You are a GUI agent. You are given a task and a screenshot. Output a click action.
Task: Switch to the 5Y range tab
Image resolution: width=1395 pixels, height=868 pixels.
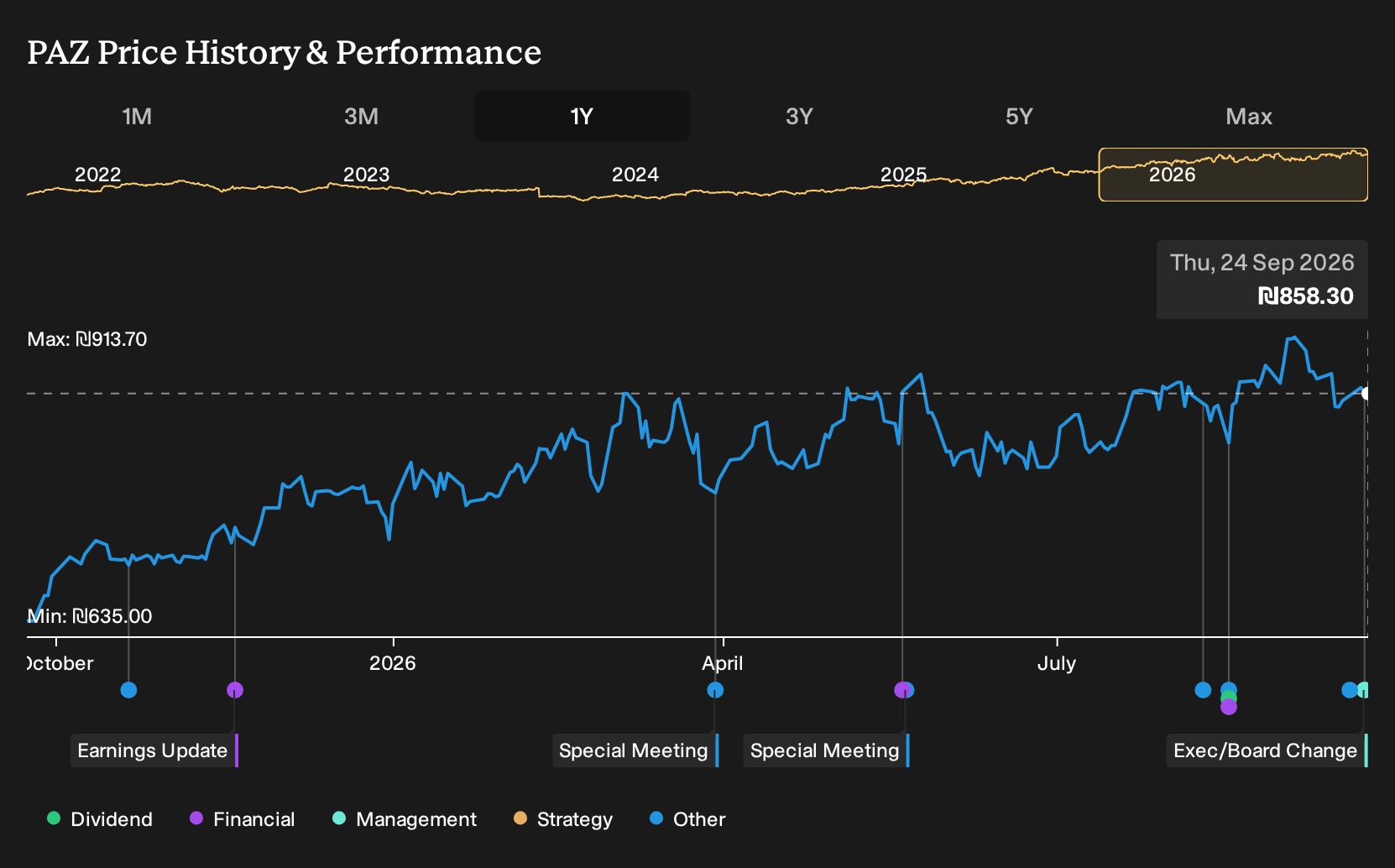pyautogui.click(x=1019, y=116)
